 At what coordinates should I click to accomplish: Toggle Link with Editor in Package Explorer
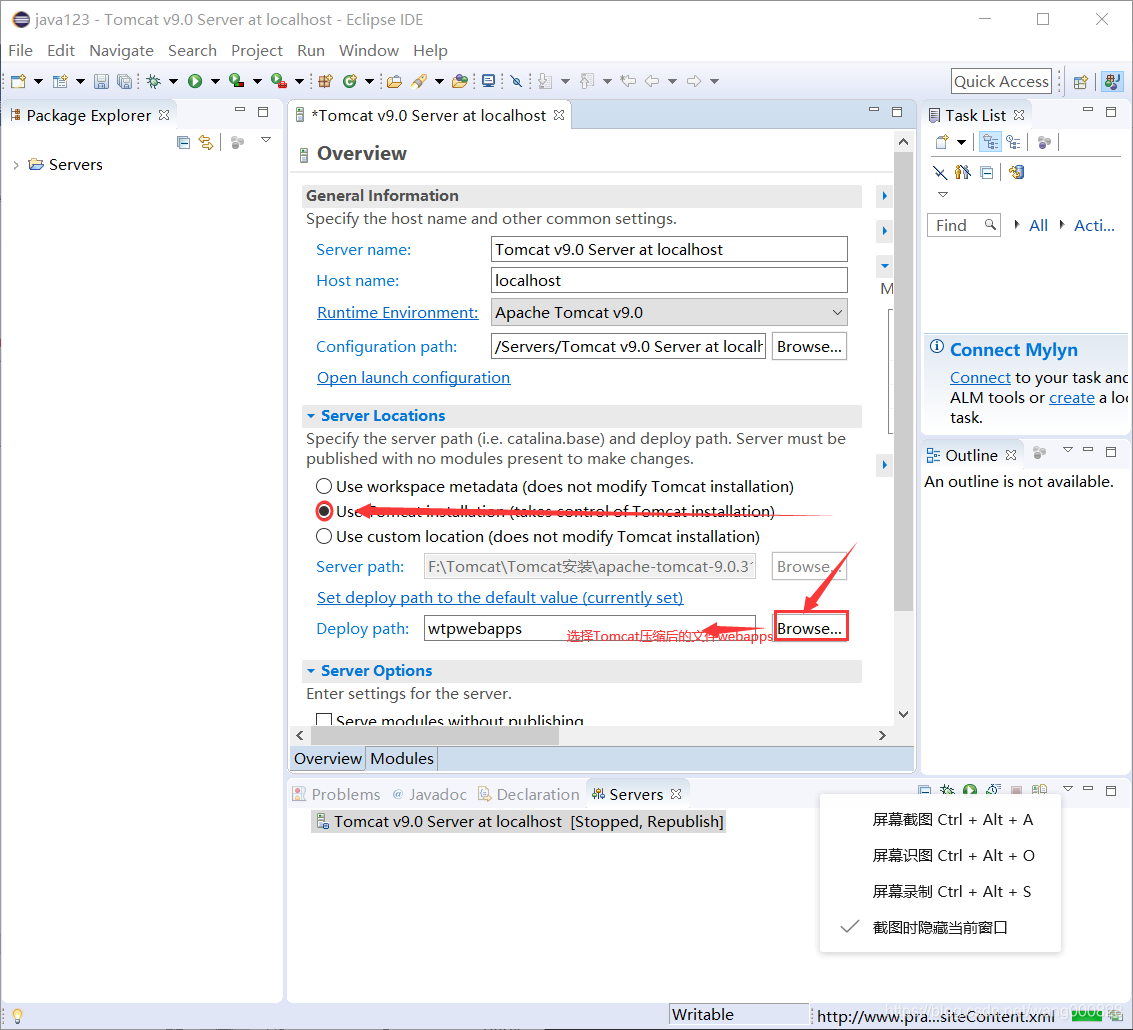pyautogui.click(x=206, y=142)
